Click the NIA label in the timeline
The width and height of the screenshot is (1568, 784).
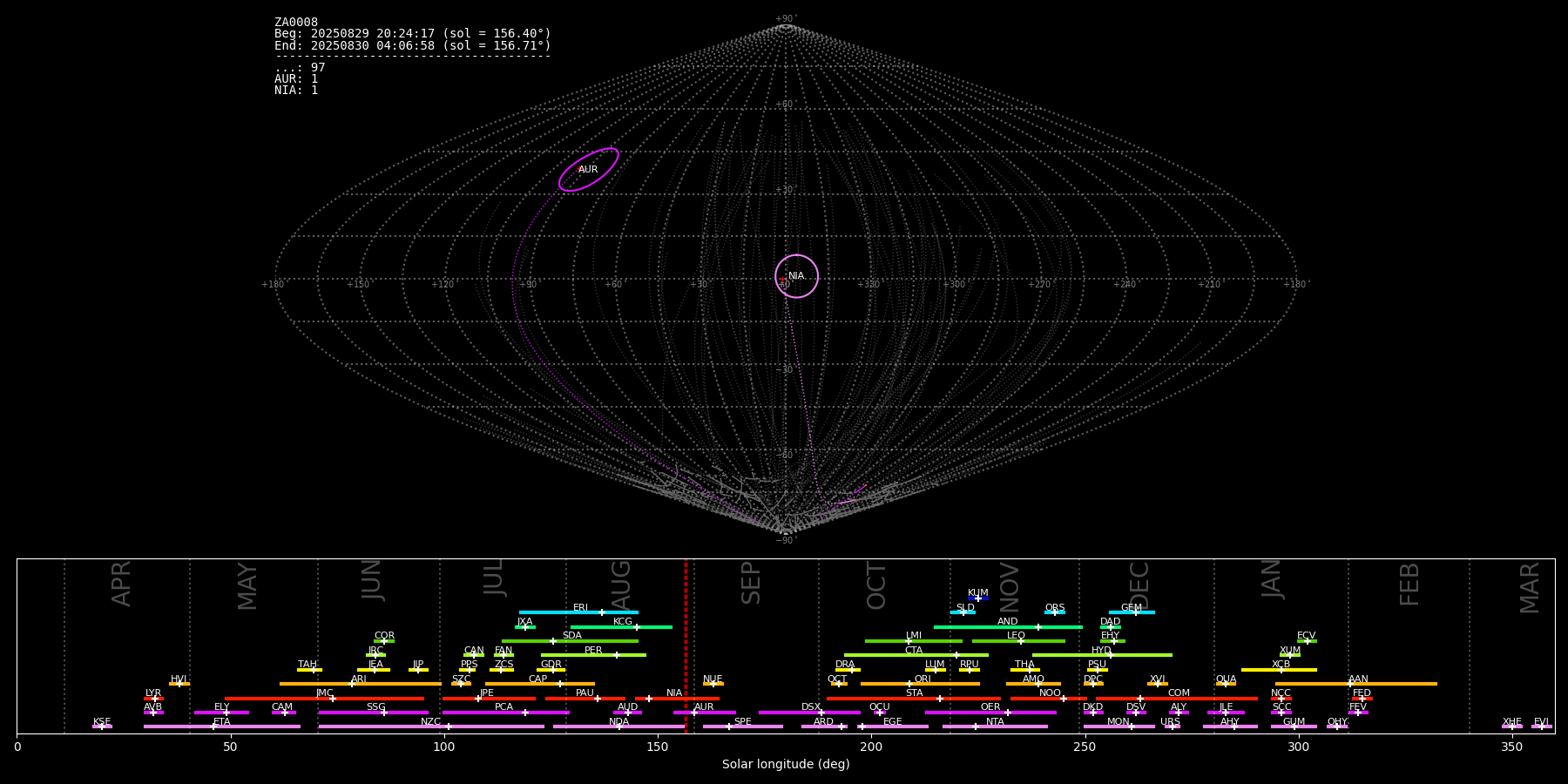674,693
